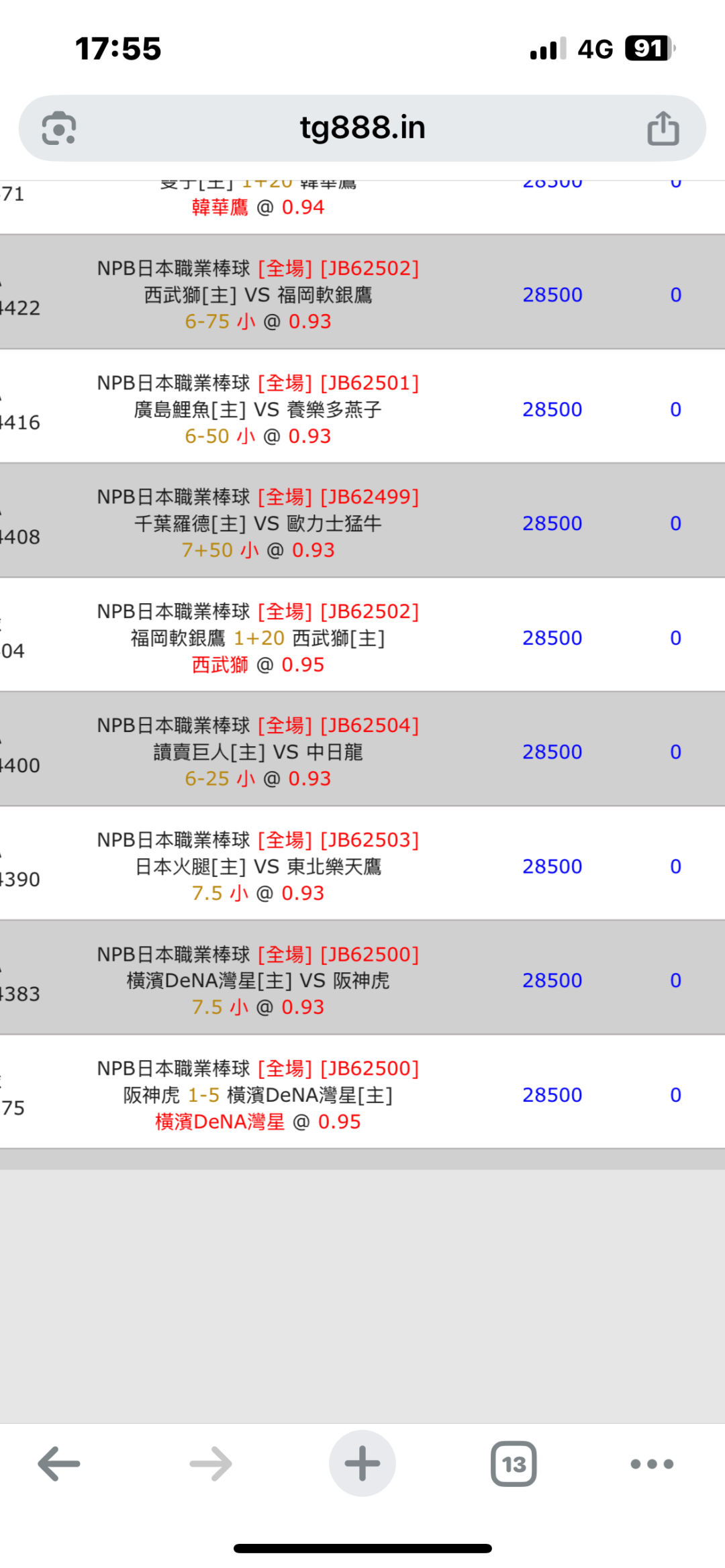Tap the 28500 amount for 日本火腿 VS 東北樂天鷹
The width and height of the screenshot is (725, 1568).
tap(552, 866)
